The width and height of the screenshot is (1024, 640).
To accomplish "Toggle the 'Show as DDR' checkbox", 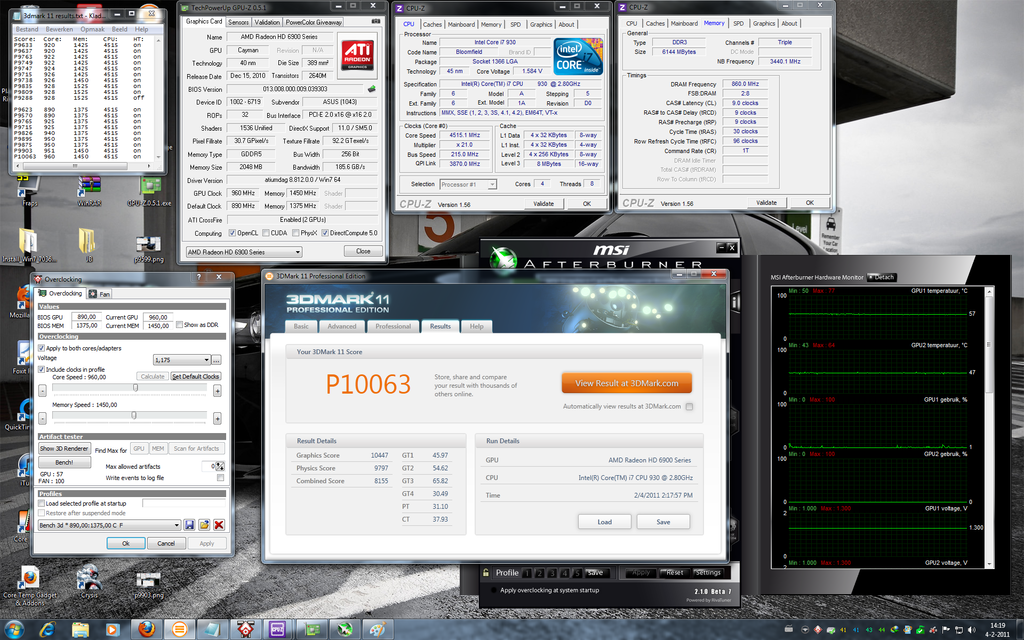I will [178, 325].
